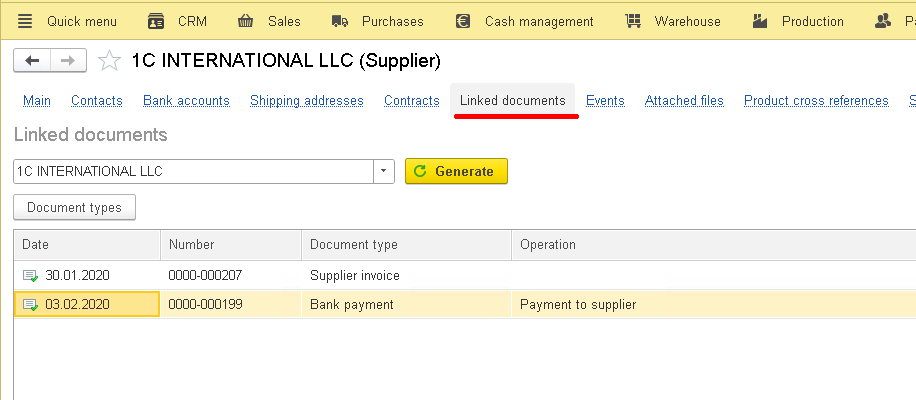The width and height of the screenshot is (916, 400).
Task: Open the Document types filter
Action: click(x=74, y=208)
